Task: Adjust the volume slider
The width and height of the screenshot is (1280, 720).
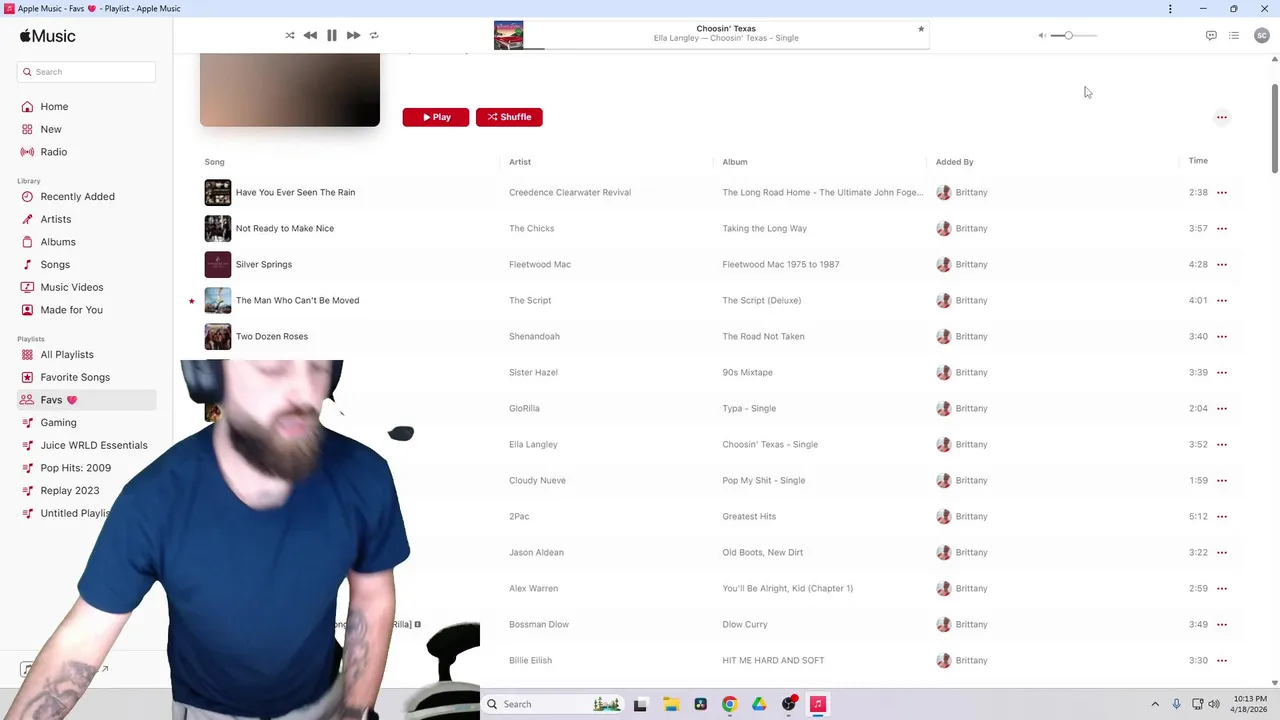Action: pyautogui.click(x=1074, y=36)
